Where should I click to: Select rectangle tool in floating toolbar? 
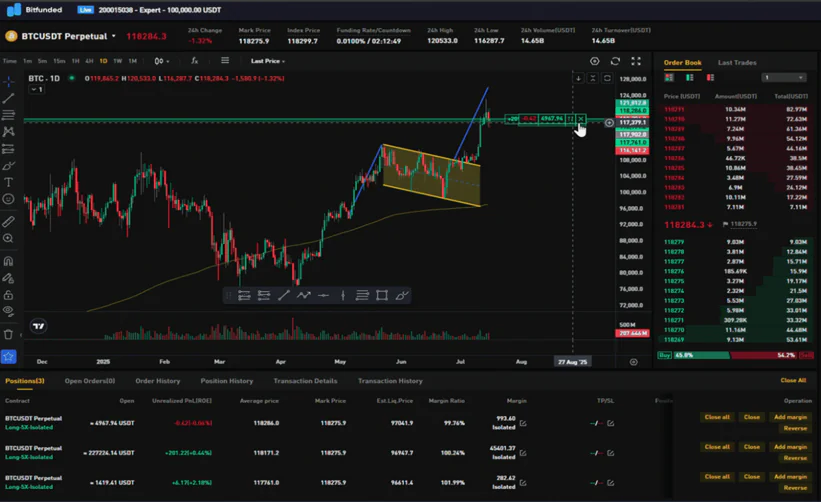382,295
